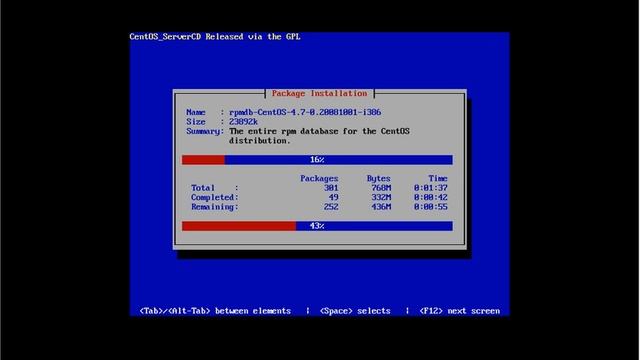Click total packages value 301
This screenshot has height=360, width=640.
click(x=331, y=188)
